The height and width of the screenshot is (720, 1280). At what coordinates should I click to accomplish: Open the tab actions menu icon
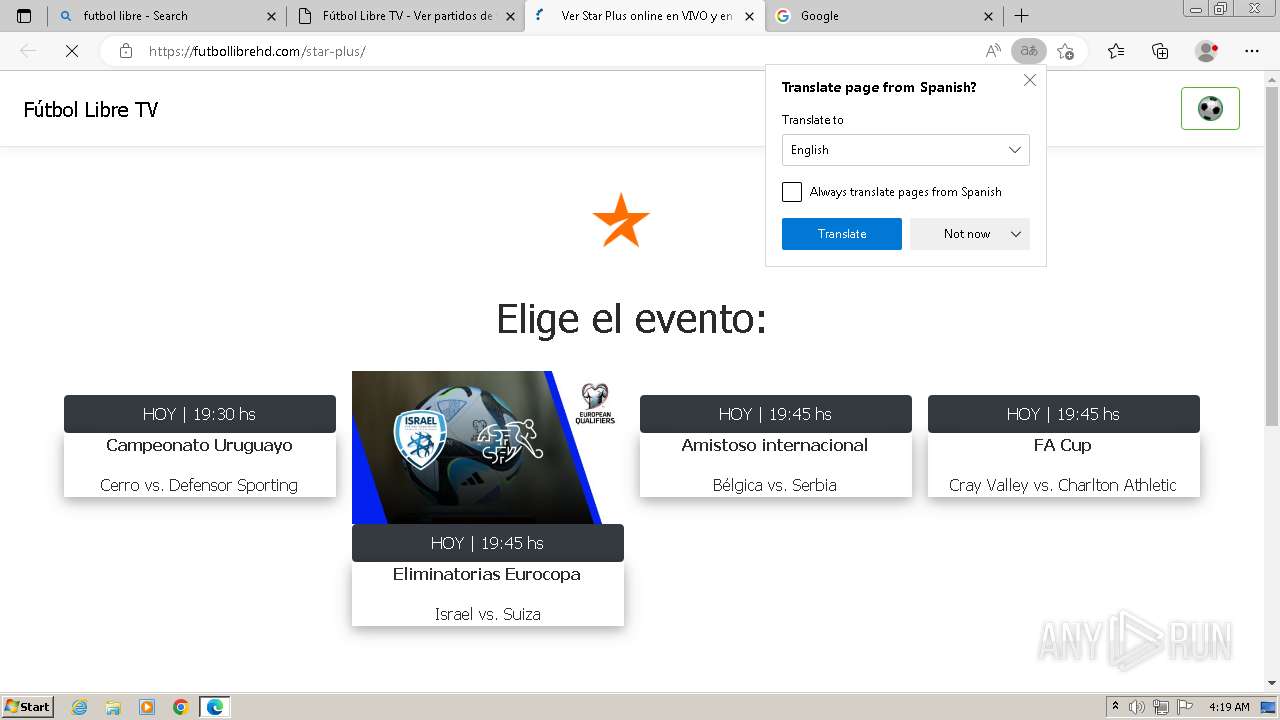coord(24,16)
